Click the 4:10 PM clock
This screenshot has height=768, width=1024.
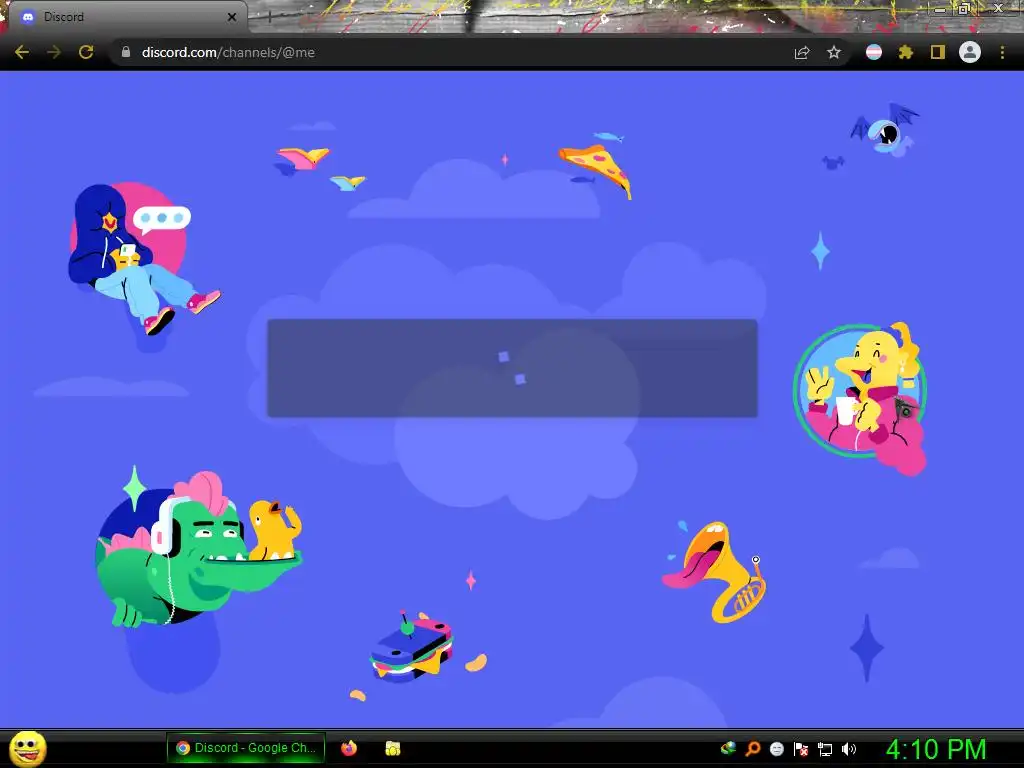[935, 749]
